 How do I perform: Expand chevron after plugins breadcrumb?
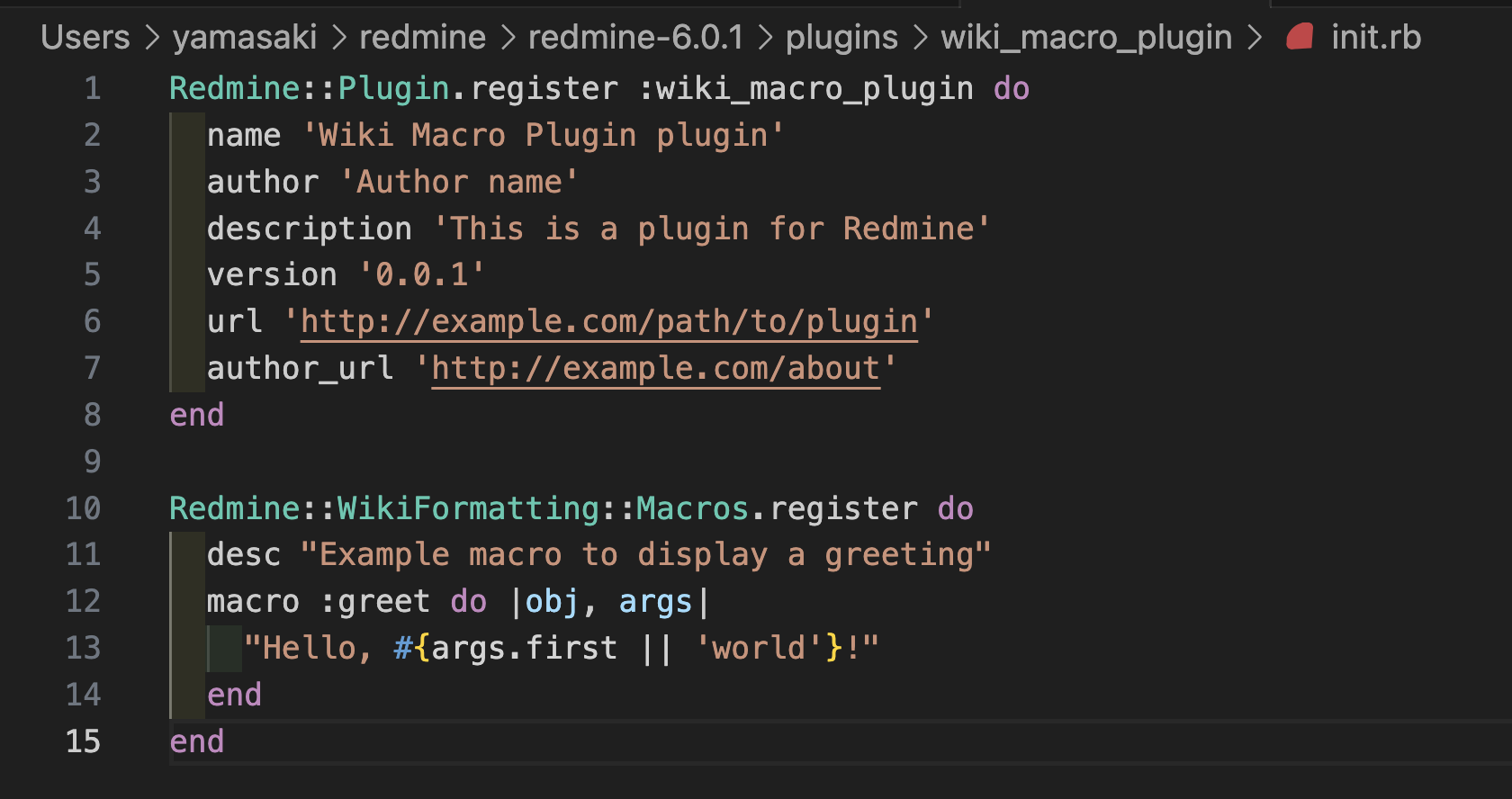pos(920,38)
